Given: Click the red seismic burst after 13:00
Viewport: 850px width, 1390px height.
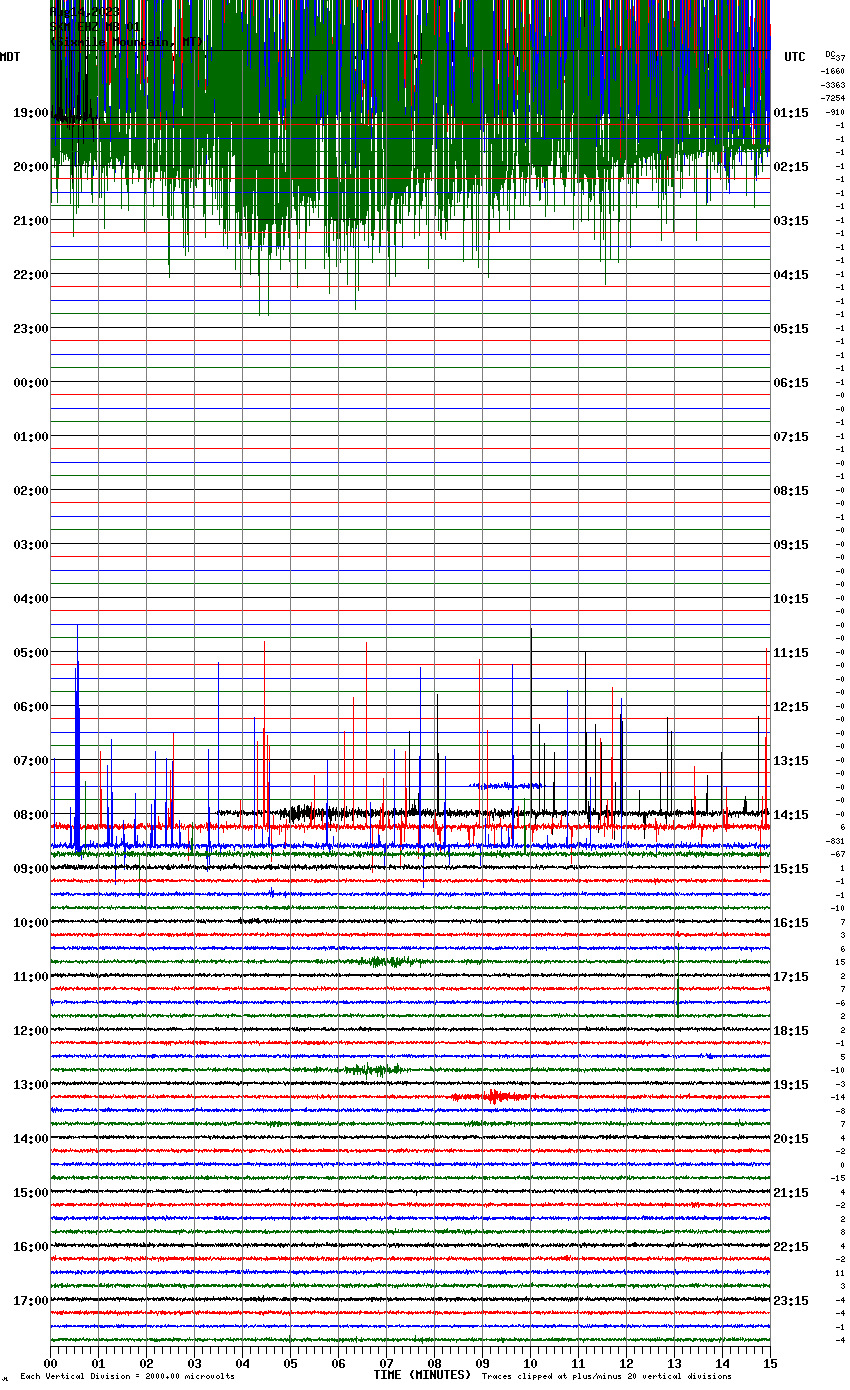Looking at the screenshot, I should (x=490, y=1097).
